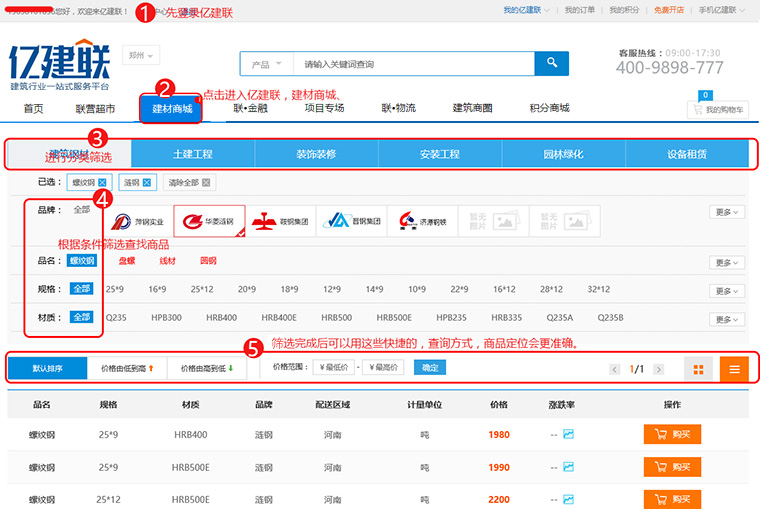The height and width of the screenshot is (509, 760).
Task: Expand the brand row 更多 list
Action: 726,212
